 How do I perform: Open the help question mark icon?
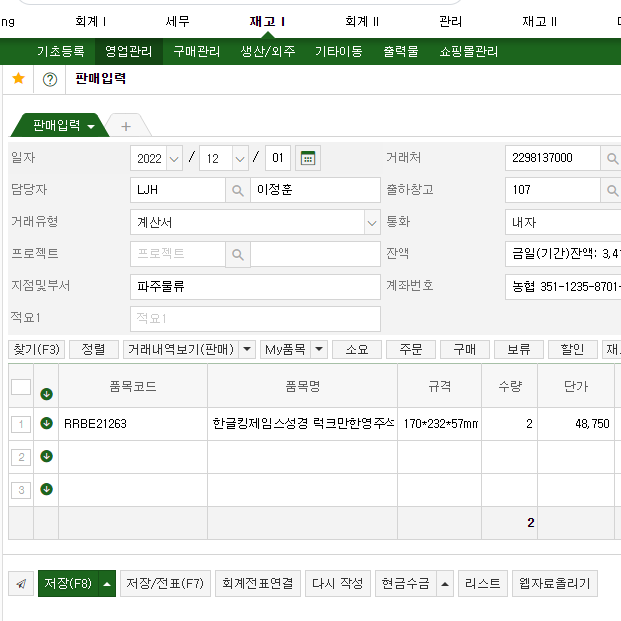tap(50, 80)
